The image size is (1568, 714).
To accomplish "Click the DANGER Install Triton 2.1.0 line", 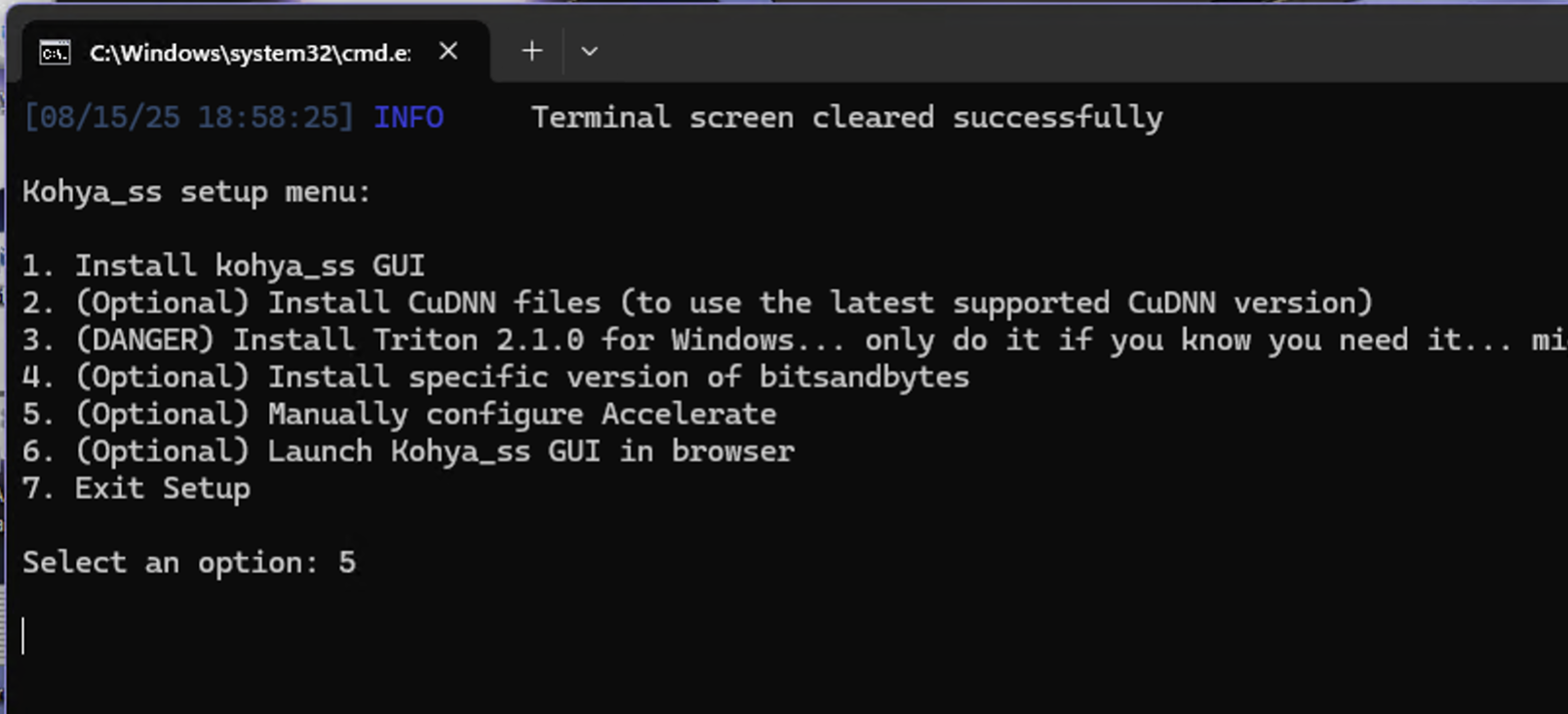I will 780,340.
